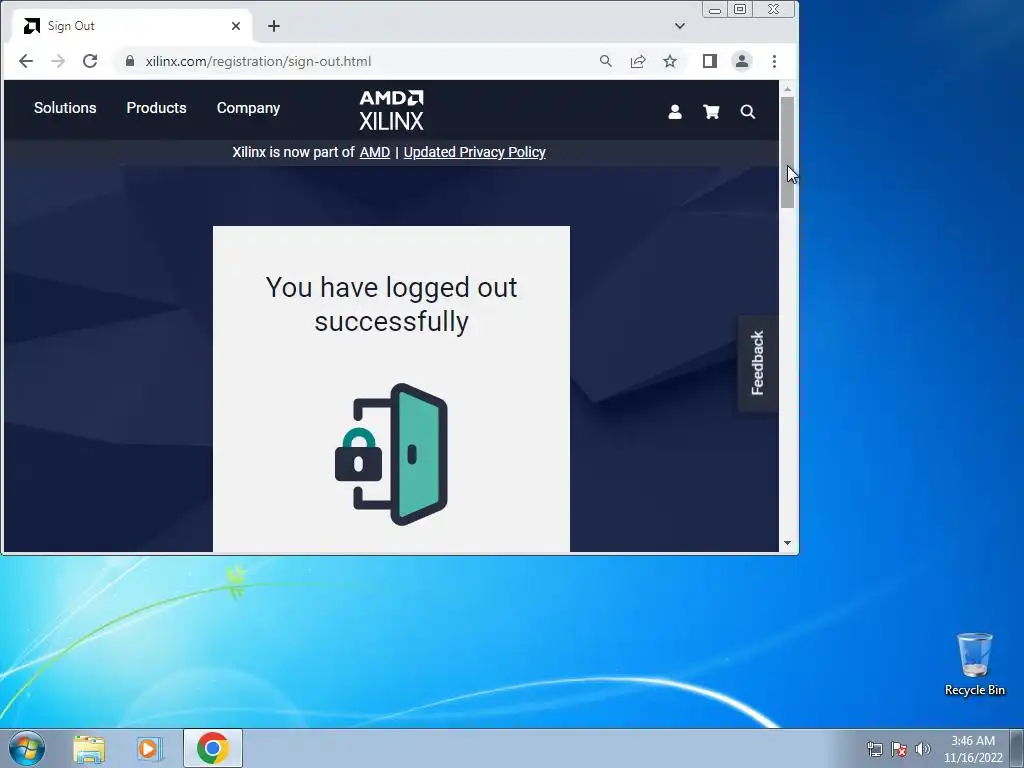The width and height of the screenshot is (1024, 768).
Task: Click the volume speaker tray icon
Action: point(923,749)
